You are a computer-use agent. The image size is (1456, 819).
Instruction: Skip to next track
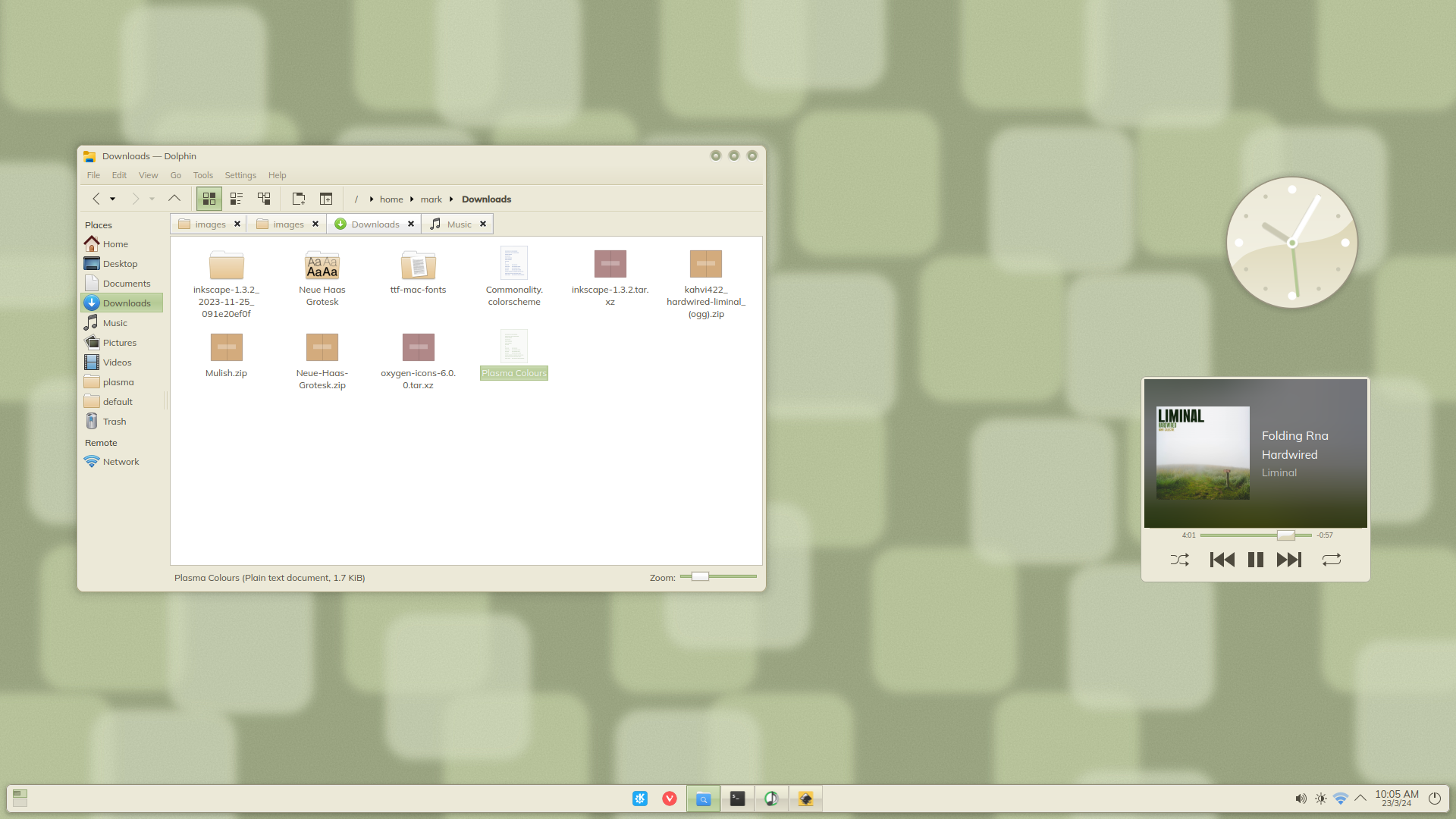click(x=1289, y=560)
